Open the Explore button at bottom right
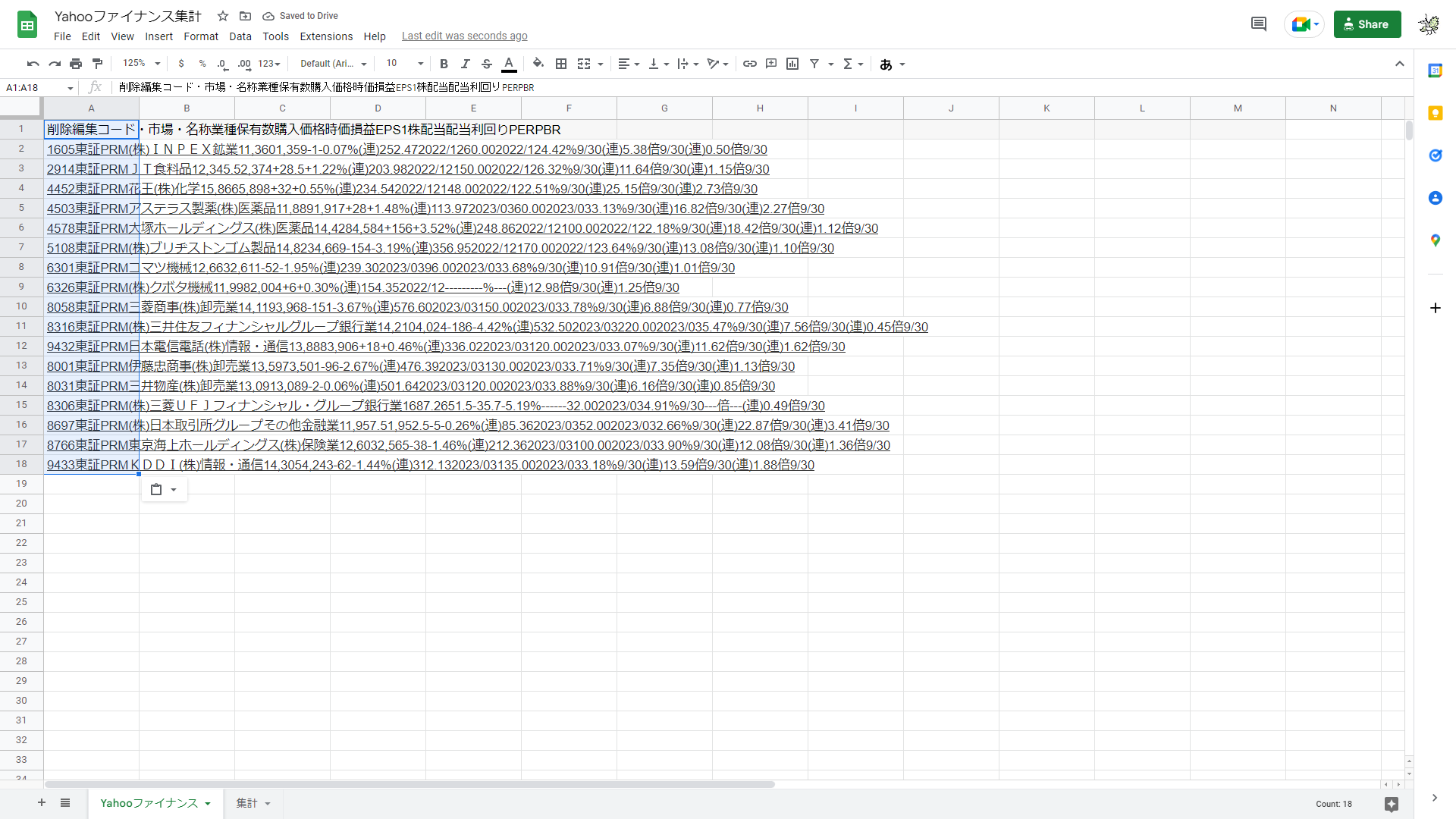The image size is (1456, 819). coord(1391,804)
